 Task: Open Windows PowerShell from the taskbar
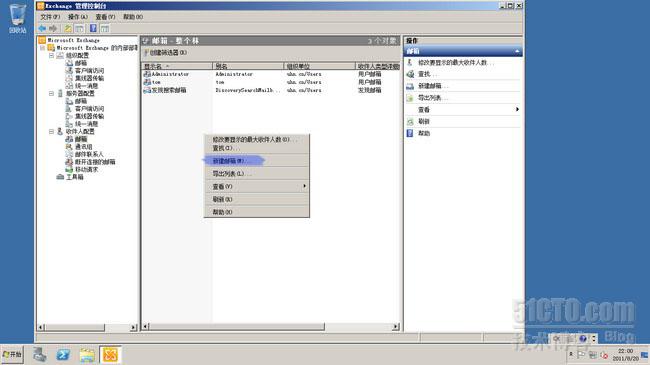[63, 355]
